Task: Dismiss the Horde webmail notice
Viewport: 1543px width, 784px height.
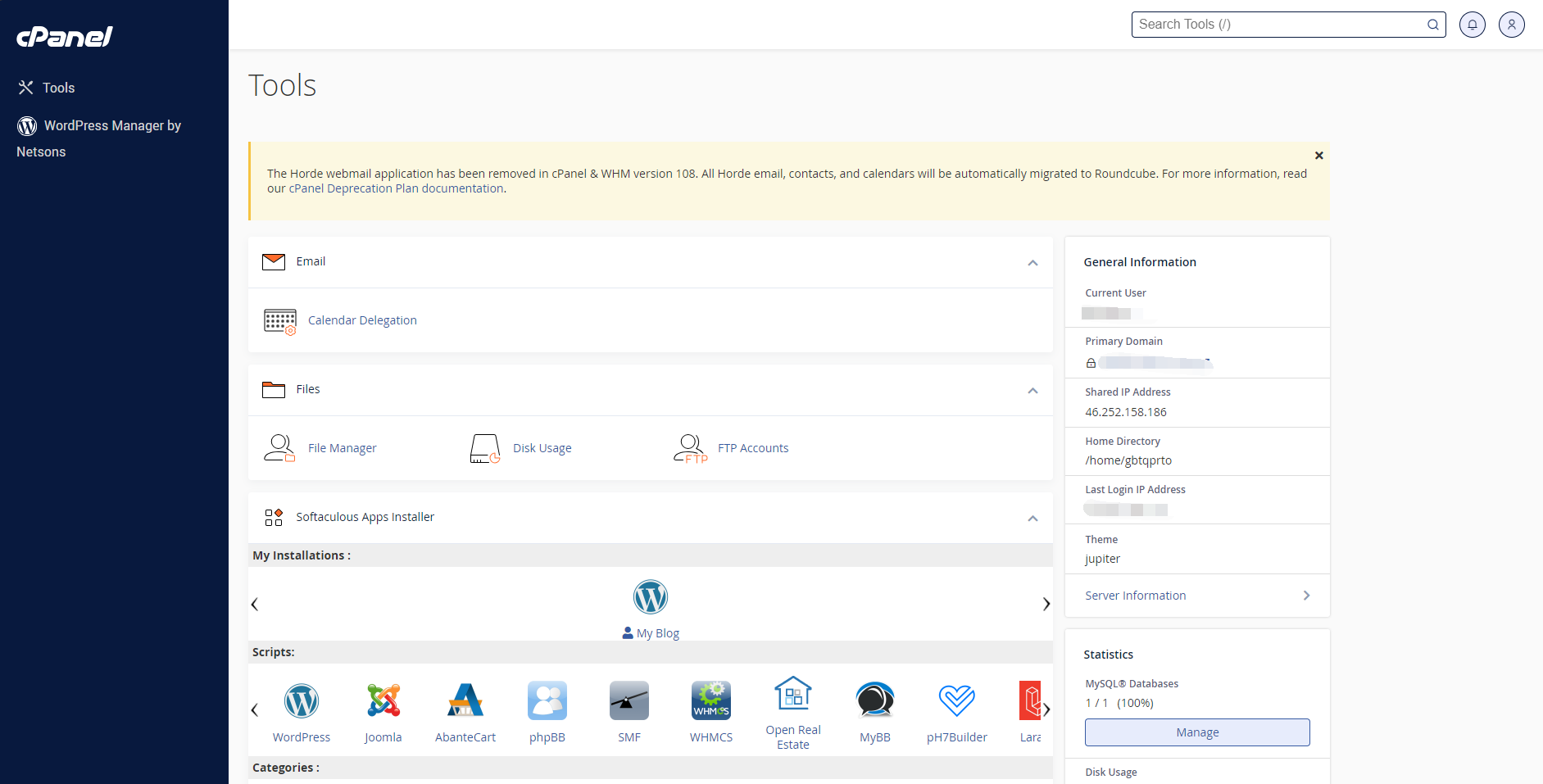Action: (x=1318, y=156)
